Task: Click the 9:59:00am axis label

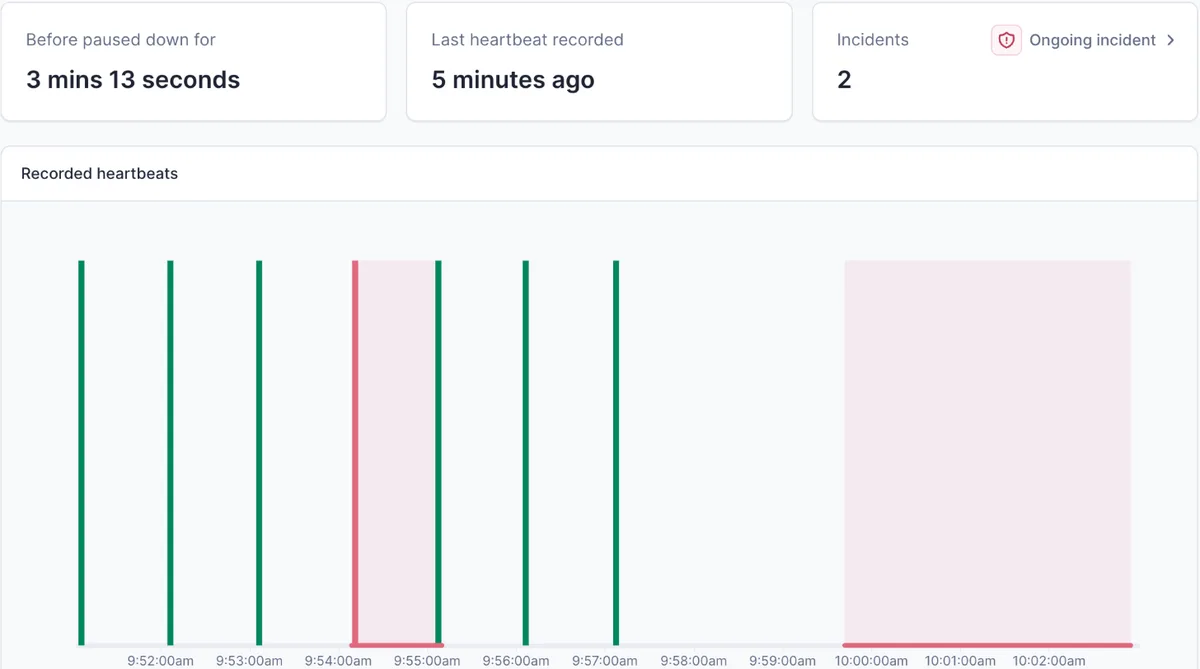Action: coord(783,661)
